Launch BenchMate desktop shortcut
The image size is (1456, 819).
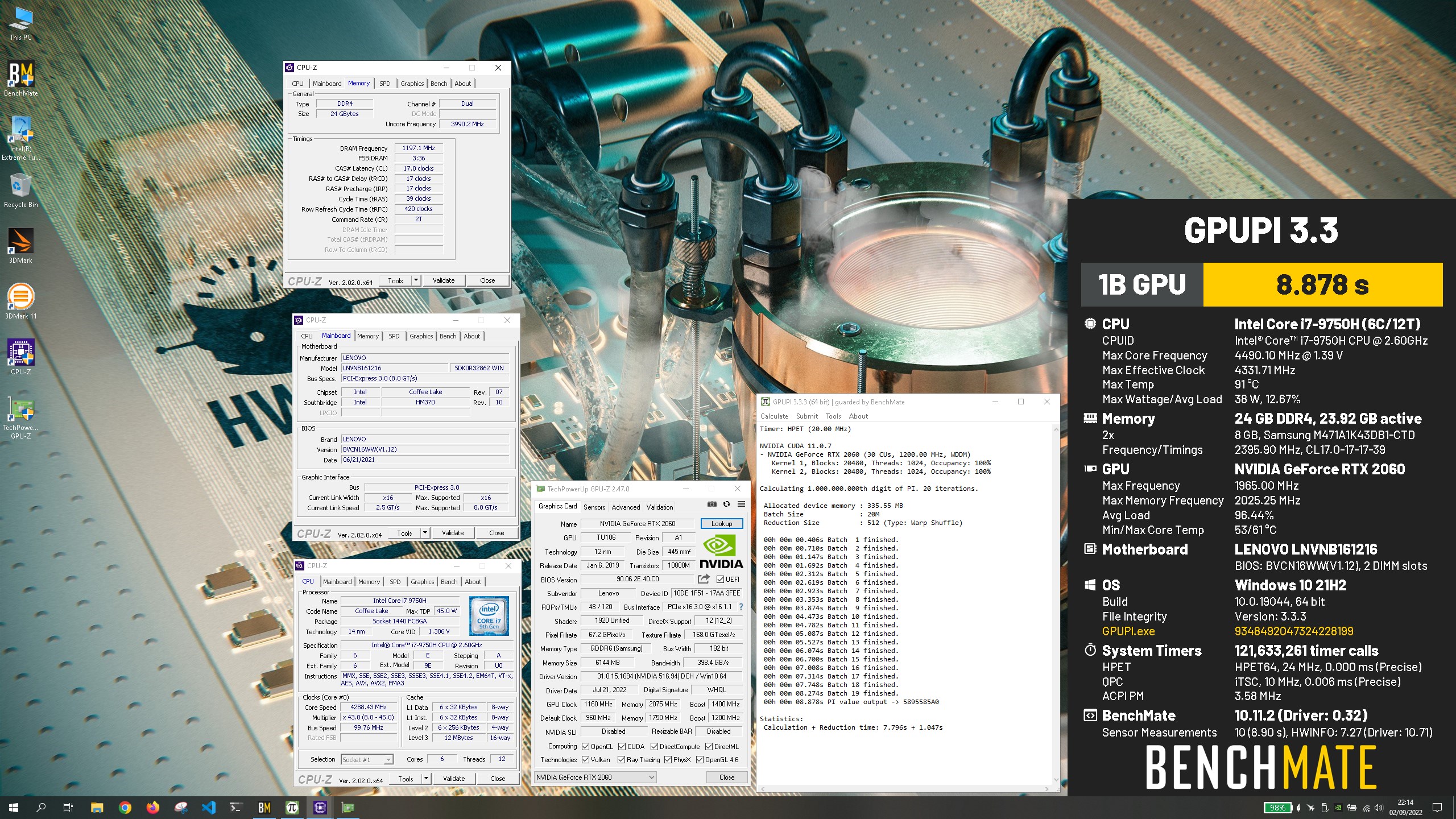[20, 78]
